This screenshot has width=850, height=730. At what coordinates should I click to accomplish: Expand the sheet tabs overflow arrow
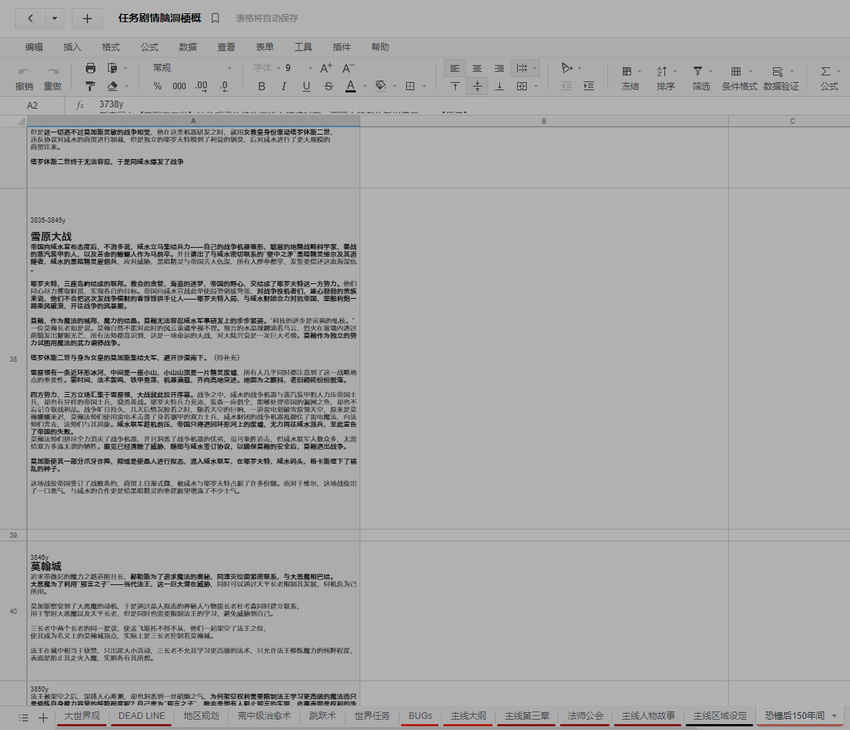pyautogui.click(x=834, y=716)
